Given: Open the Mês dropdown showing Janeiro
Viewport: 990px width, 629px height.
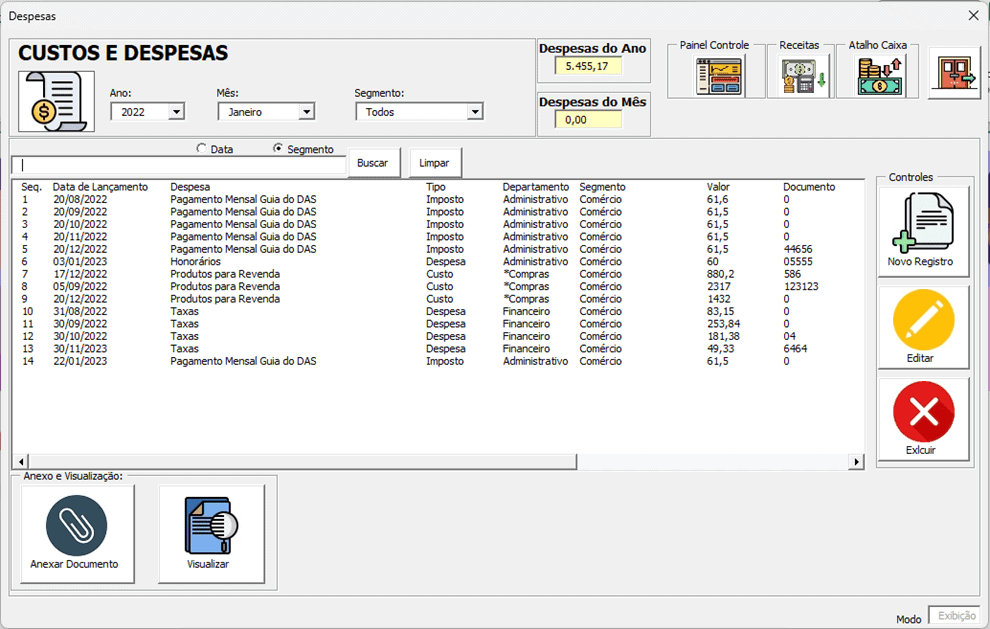Looking at the screenshot, I should coord(306,112).
